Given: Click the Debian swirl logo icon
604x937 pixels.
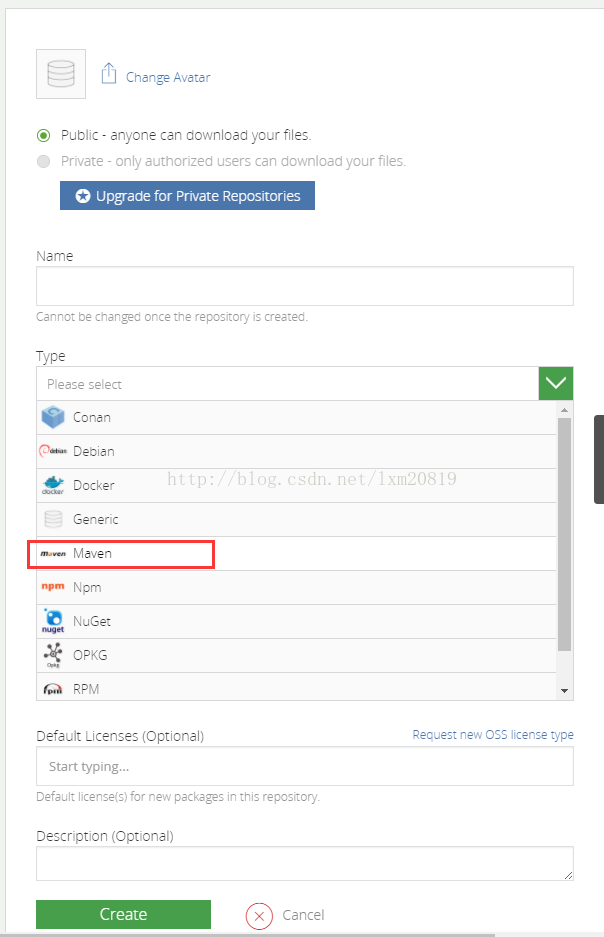Looking at the screenshot, I should click(53, 451).
